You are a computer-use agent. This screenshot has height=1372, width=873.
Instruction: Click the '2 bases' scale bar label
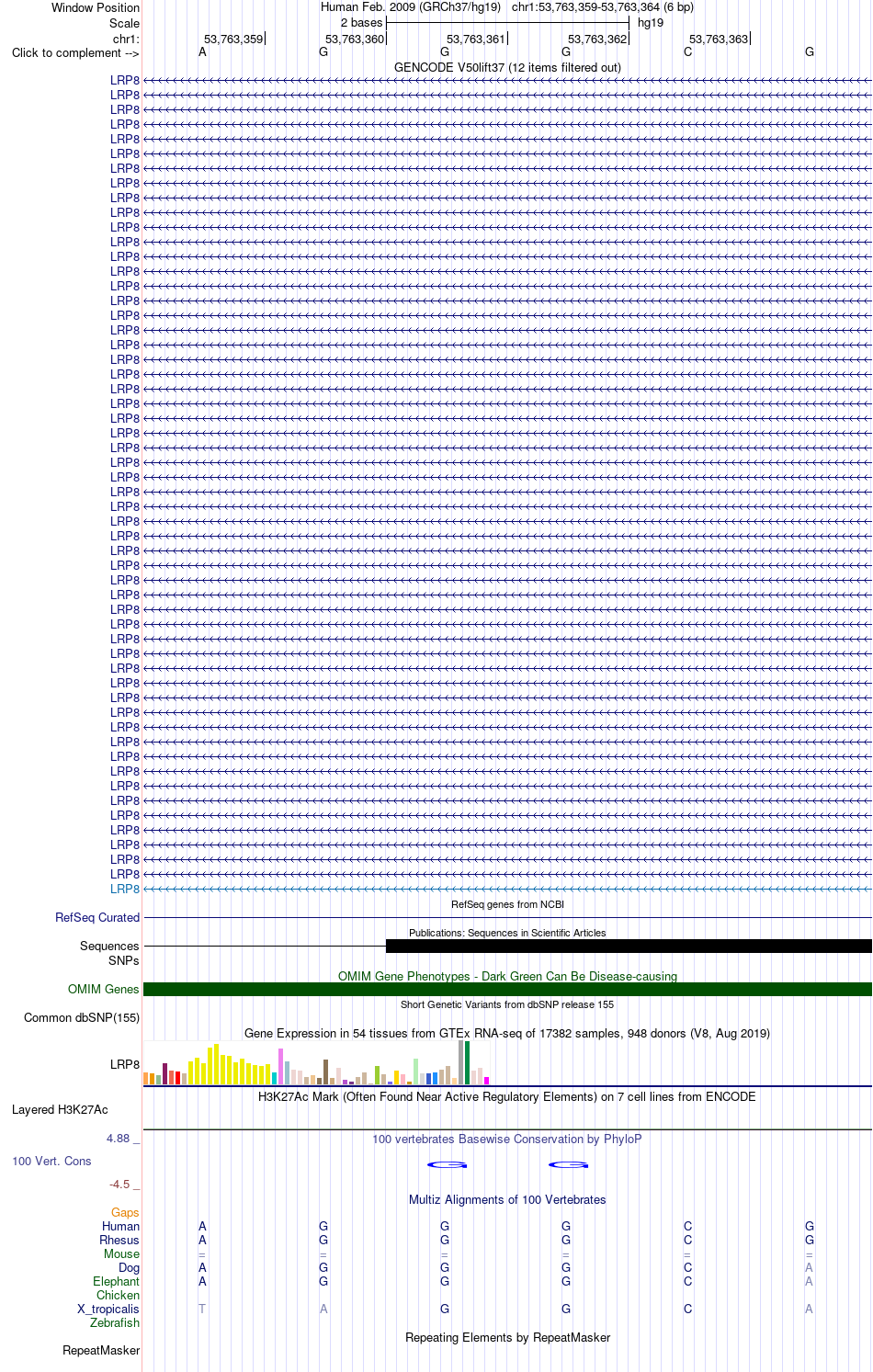point(361,22)
